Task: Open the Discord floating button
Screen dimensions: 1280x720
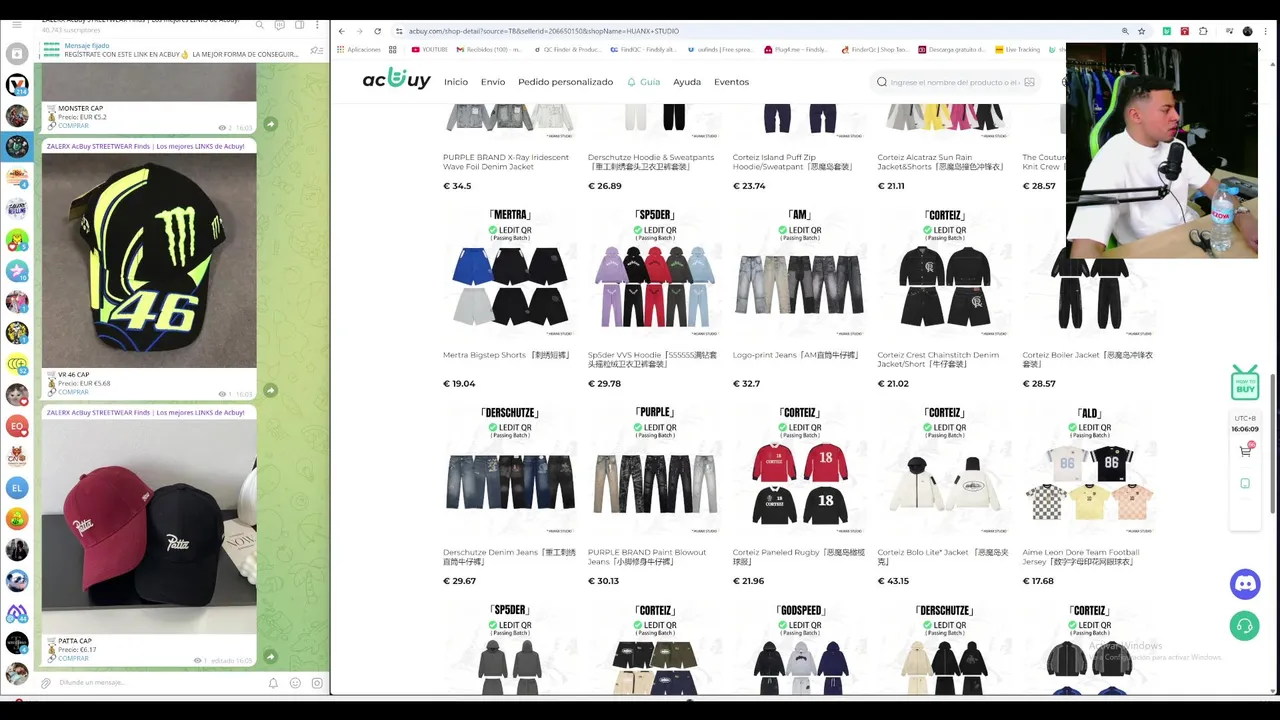Action: [1245, 584]
